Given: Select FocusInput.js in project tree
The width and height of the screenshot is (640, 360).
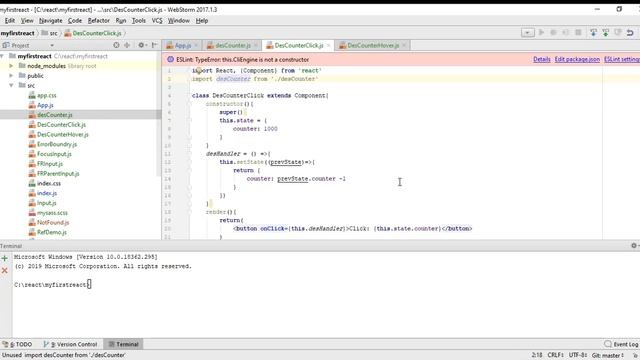Looking at the screenshot, I should 54,154.
